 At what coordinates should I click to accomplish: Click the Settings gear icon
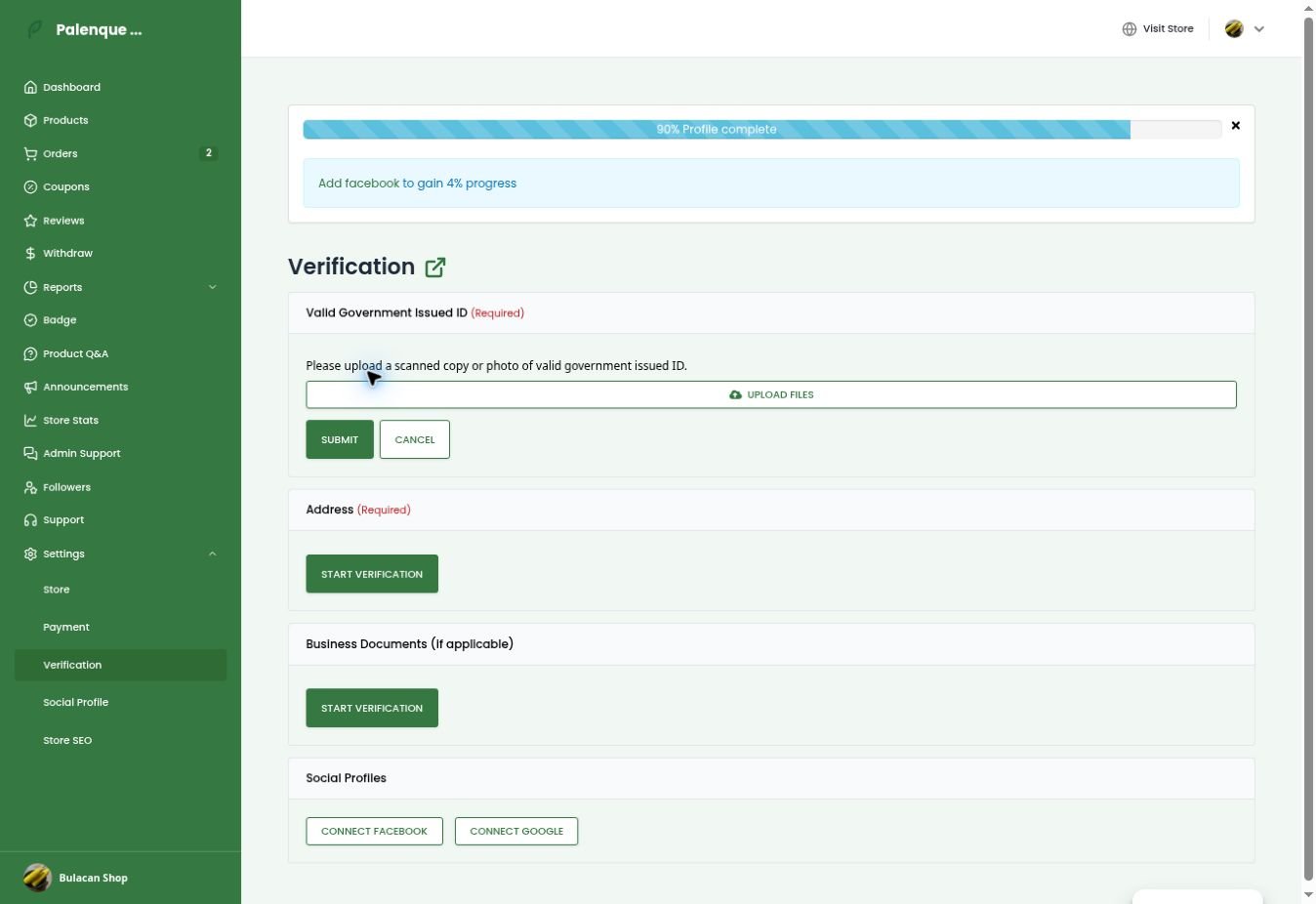pos(30,554)
